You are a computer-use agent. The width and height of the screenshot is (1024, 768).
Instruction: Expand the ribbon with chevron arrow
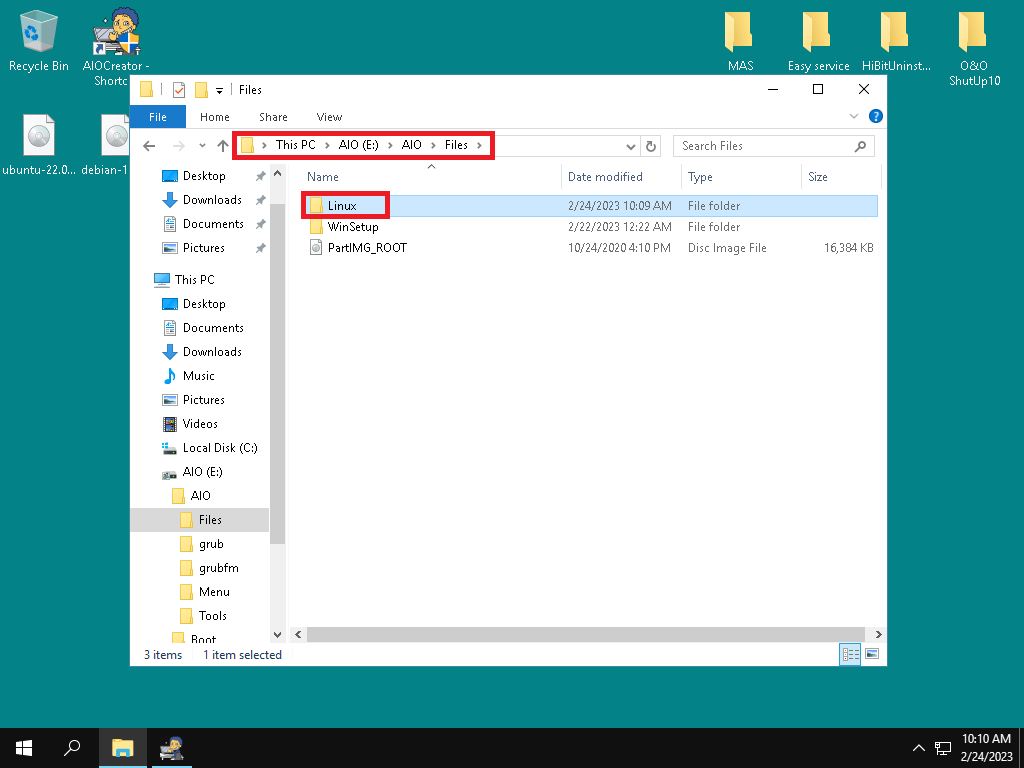click(x=854, y=117)
